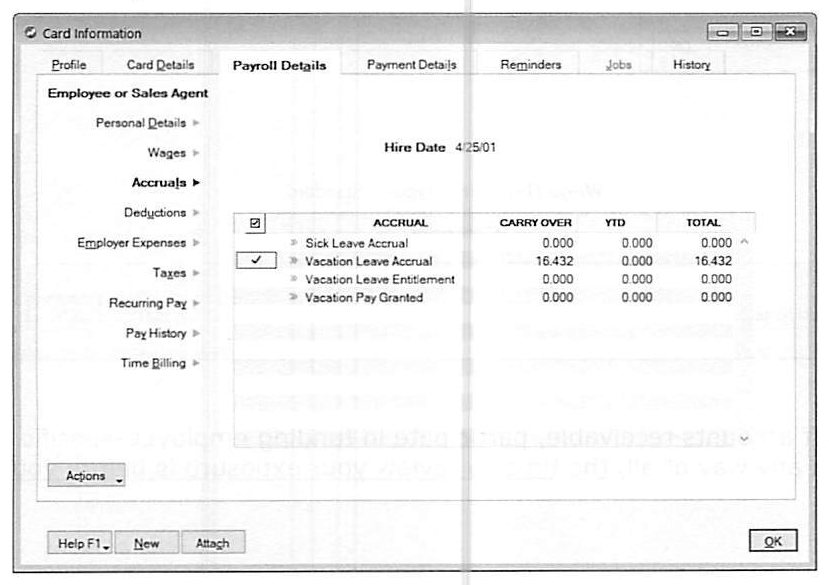
Task: Expand the Pay History section arrow
Action: [x=196, y=333]
